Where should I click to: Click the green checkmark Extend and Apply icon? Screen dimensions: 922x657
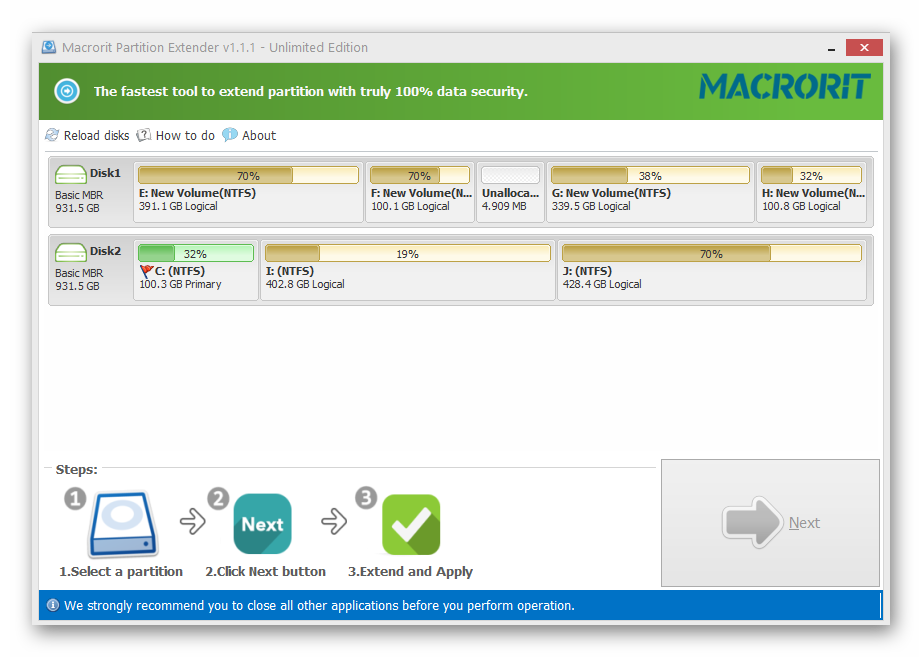pos(411,525)
